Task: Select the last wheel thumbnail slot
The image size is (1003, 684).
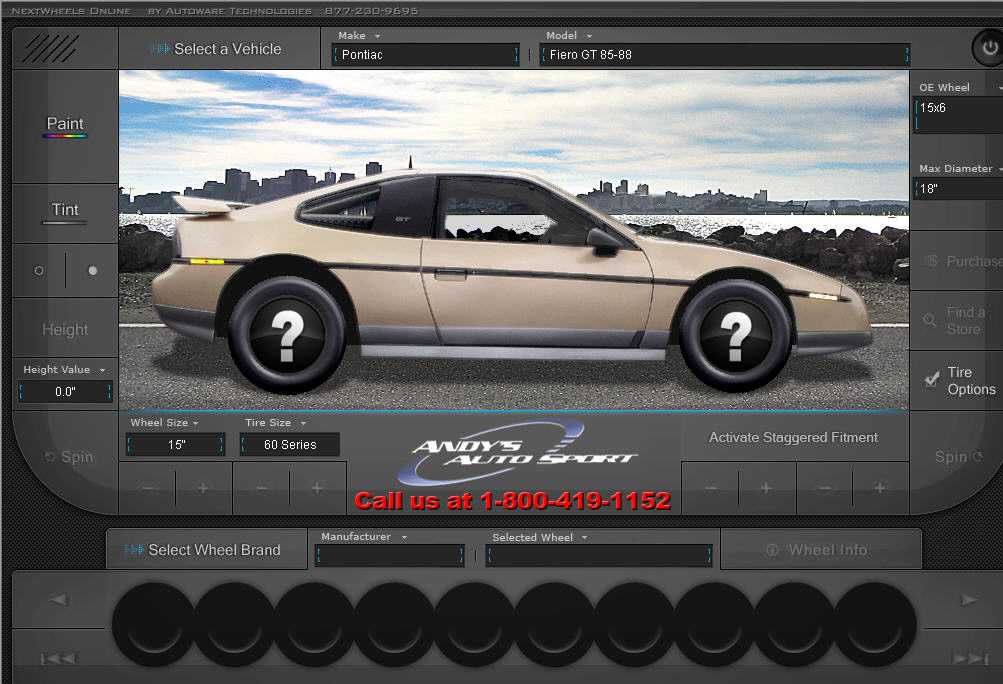Action: (x=874, y=624)
